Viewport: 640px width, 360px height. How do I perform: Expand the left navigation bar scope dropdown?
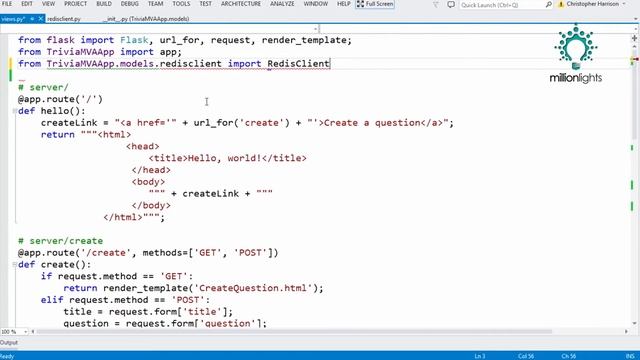pyautogui.click(x=316, y=29)
